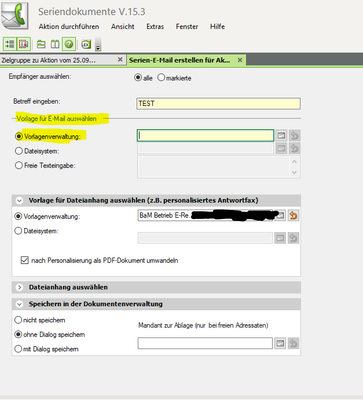Screen dimensions: 363x400
Task: Click the Mandant zur Ablage input field
Action: (x=205, y=343)
